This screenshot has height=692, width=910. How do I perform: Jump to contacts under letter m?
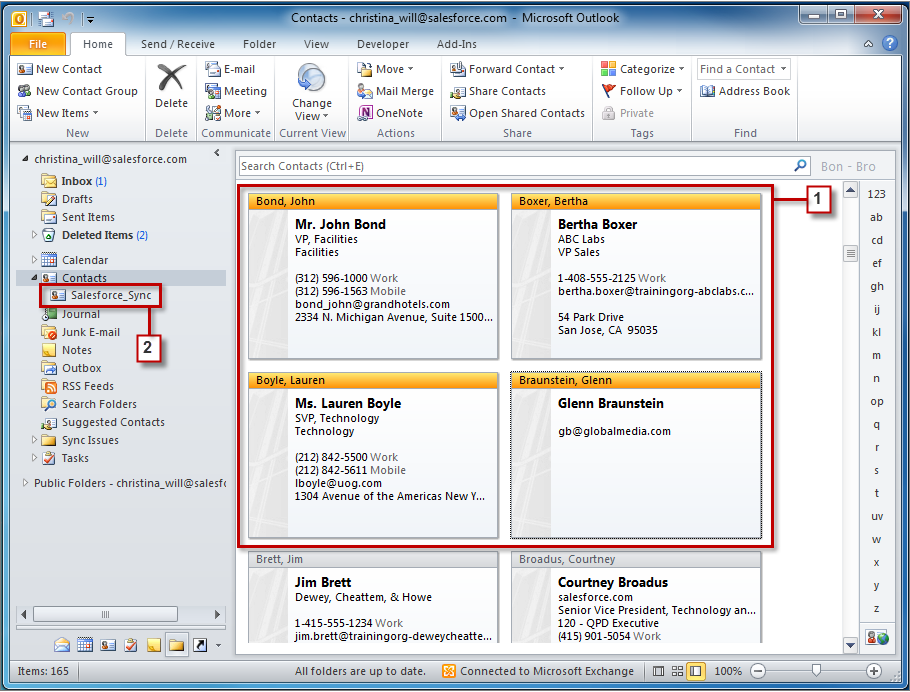pyautogui.click(x=876, y=355)
